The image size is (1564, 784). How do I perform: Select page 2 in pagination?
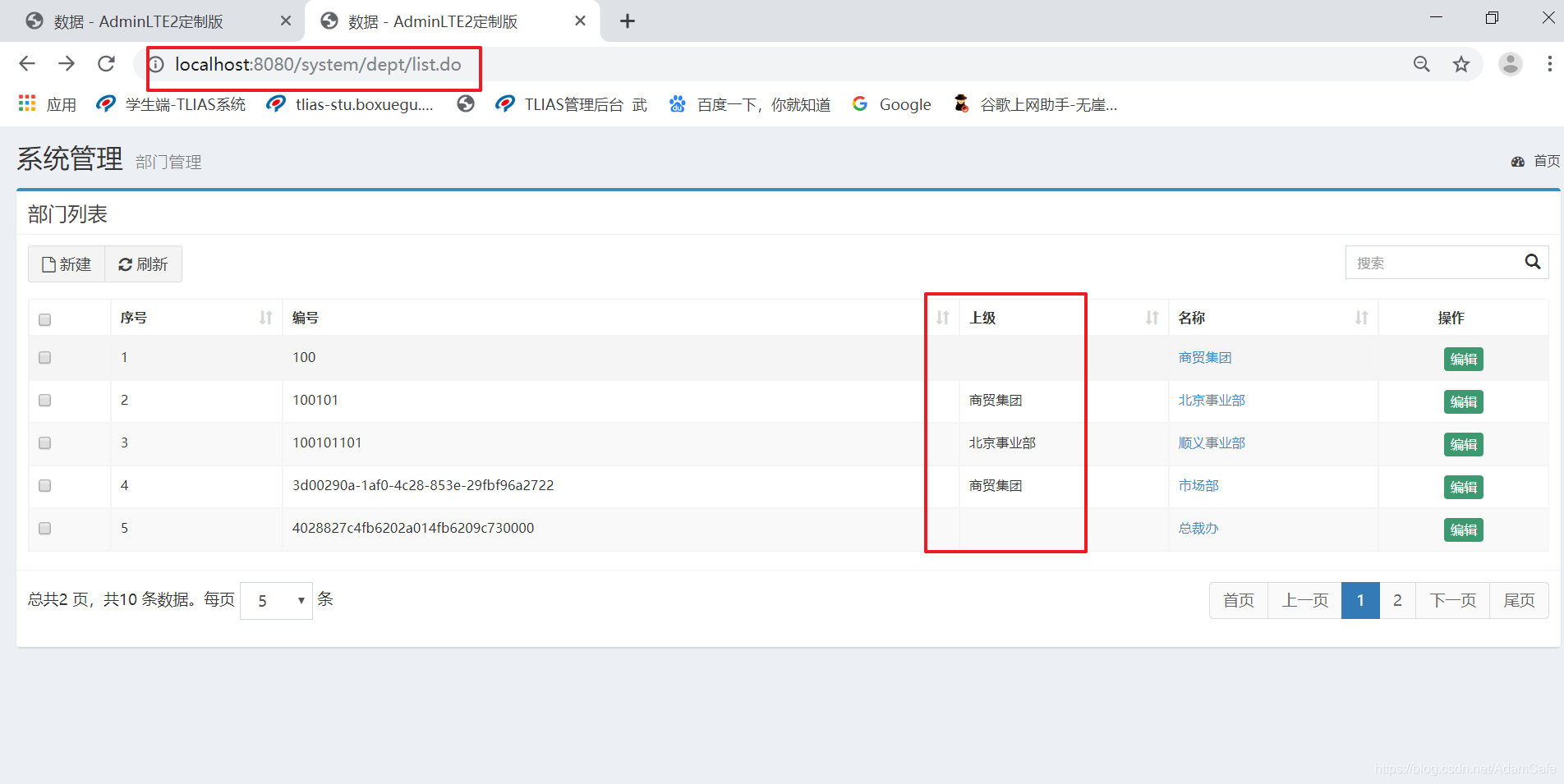[1397, 600]
